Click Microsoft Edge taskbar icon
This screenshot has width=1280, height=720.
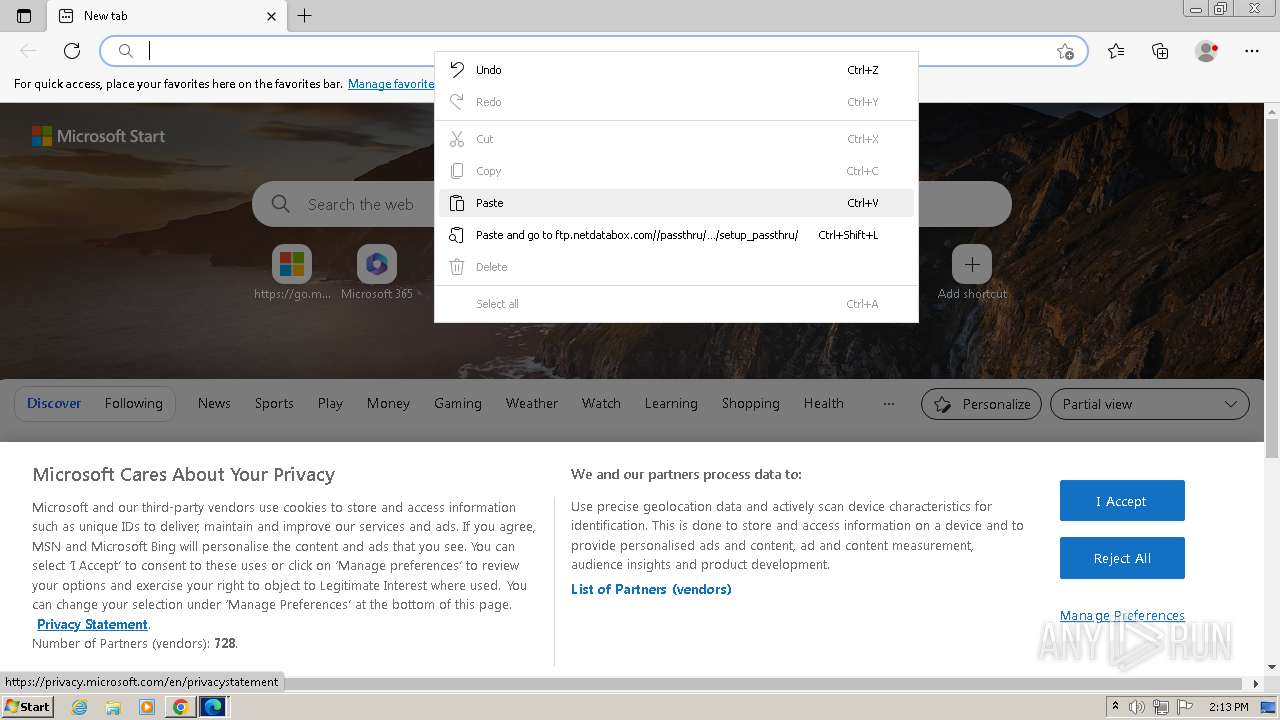point(213,707)
